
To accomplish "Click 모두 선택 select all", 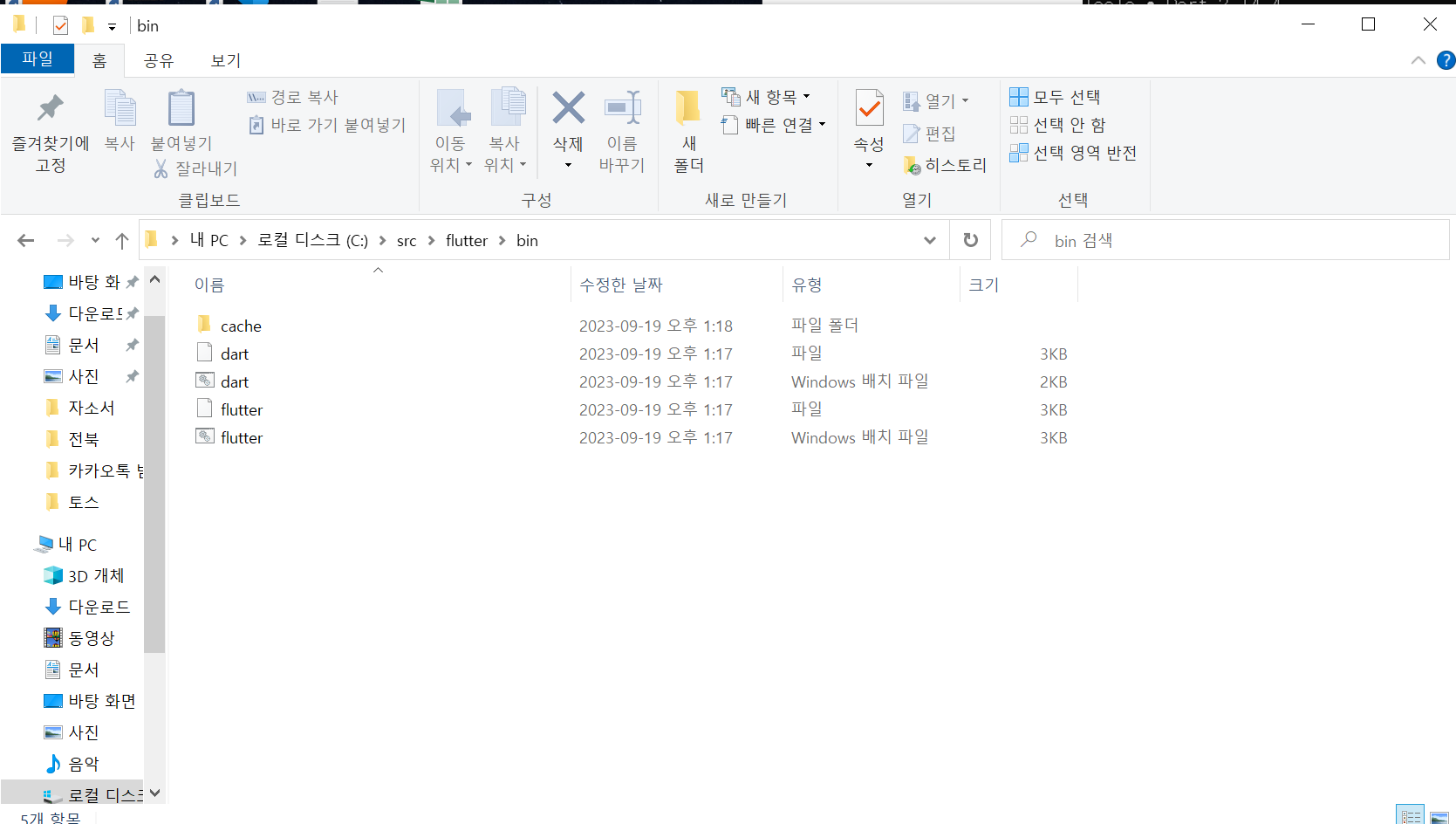I will coord(1056,97).
